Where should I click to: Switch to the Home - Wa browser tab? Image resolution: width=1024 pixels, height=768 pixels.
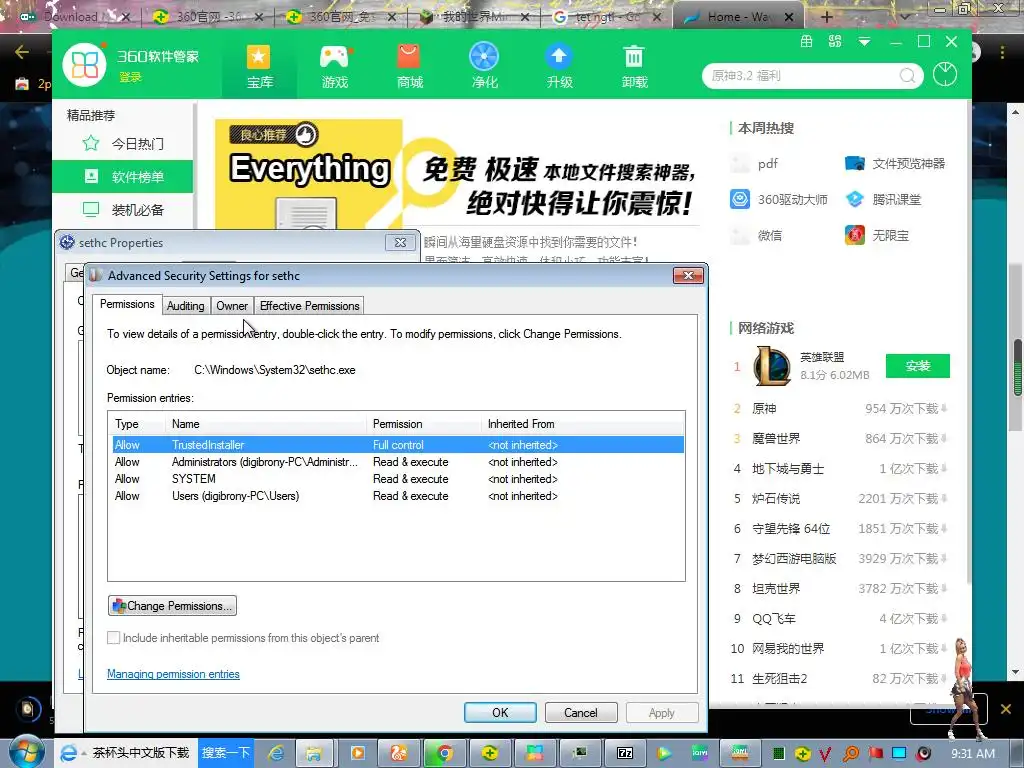coord(737,17)
